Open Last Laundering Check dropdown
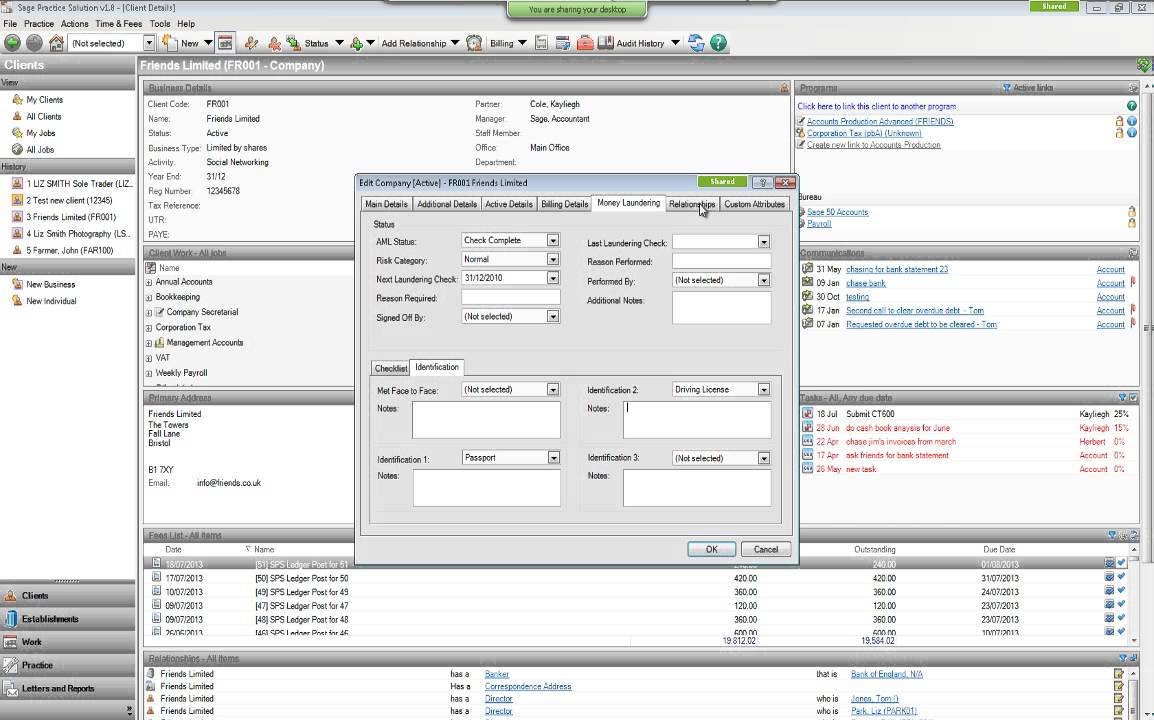This screenshot has width=1154, height=720. 764,242
